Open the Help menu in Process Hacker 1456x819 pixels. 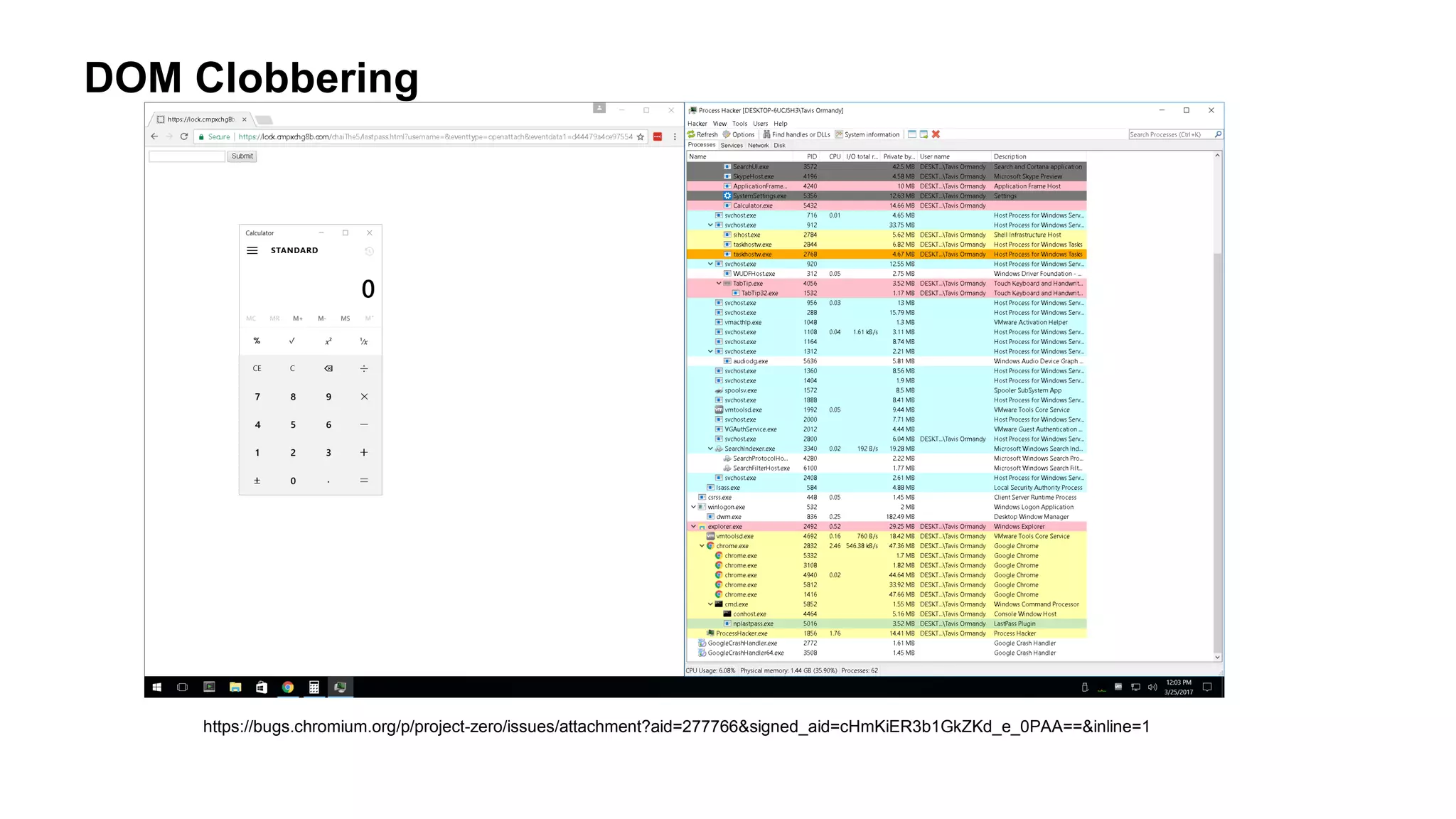pos(780,124)
